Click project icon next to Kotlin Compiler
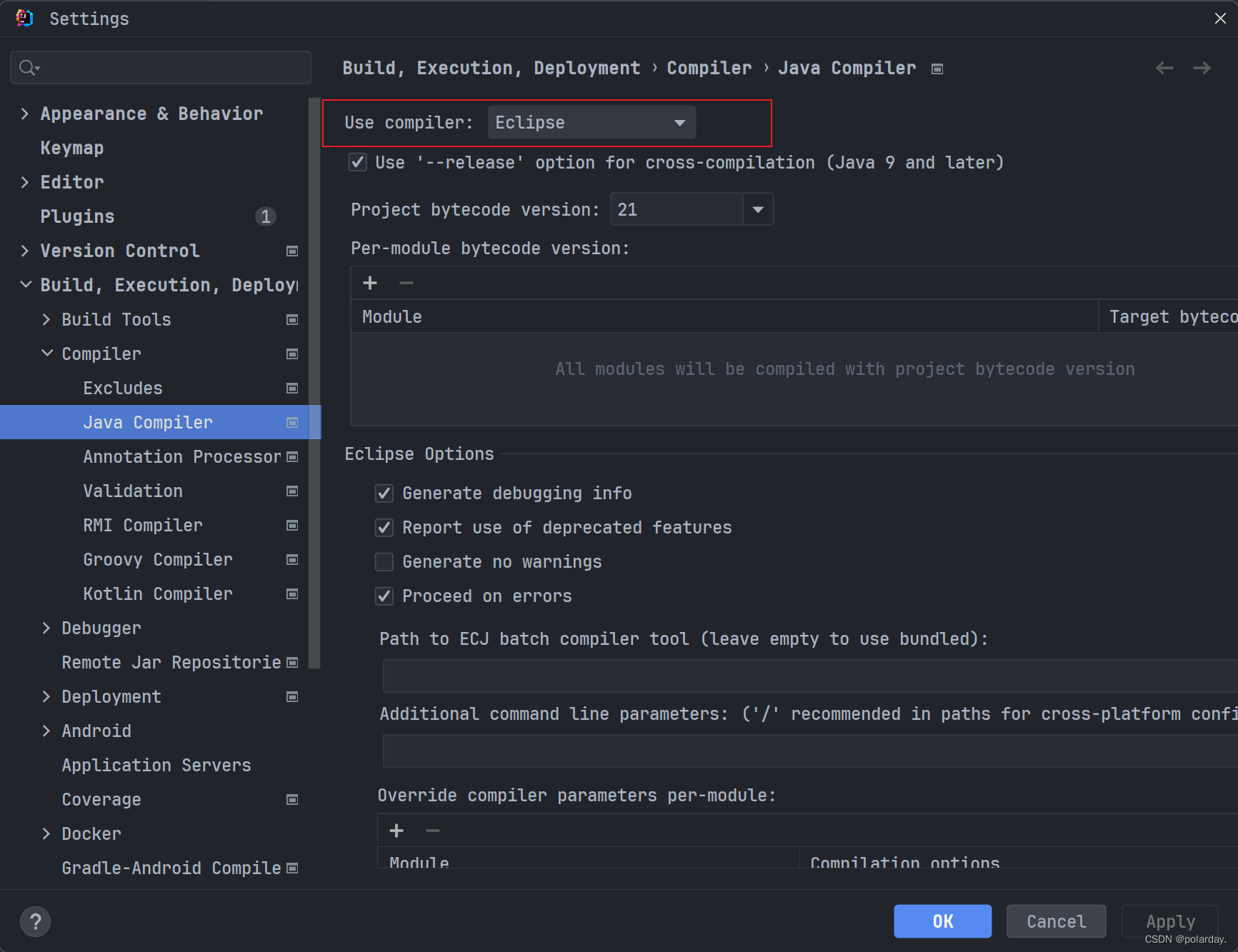The height and width of the screenshot is (952, 1238). [x=292, y=593]
